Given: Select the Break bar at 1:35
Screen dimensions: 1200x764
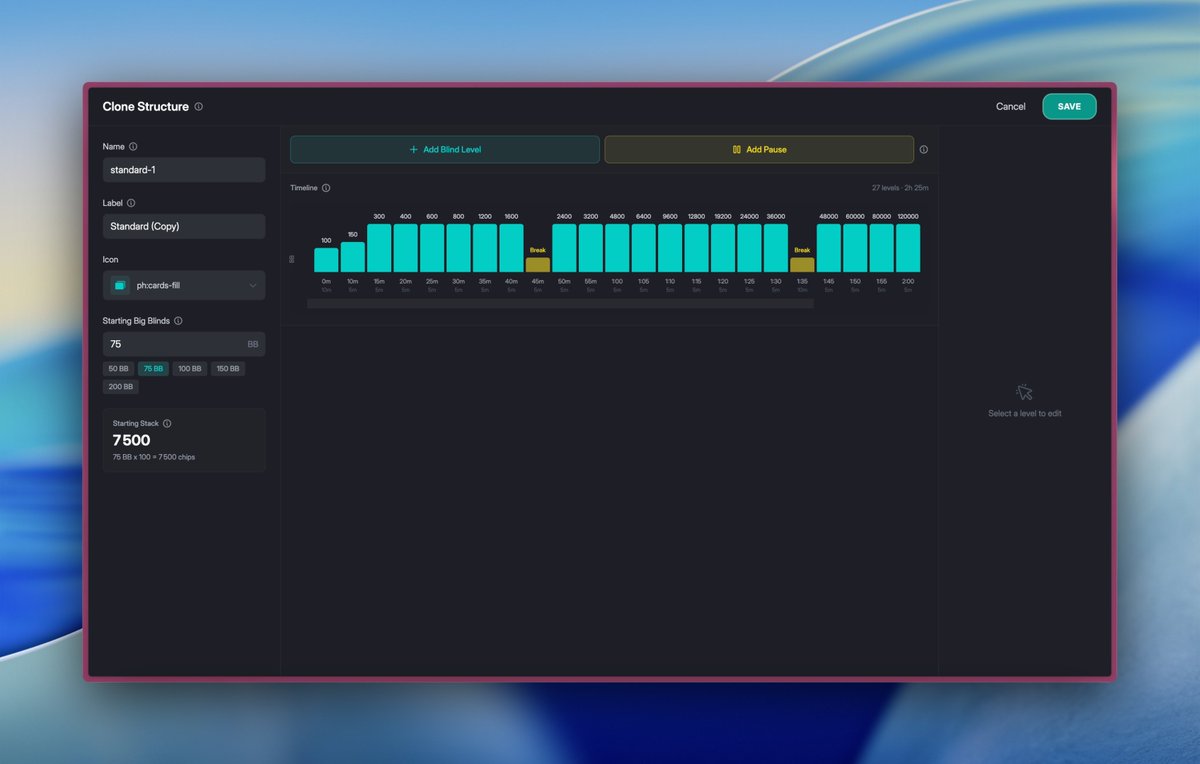Looking at the screenshot, I should [802, 265].
